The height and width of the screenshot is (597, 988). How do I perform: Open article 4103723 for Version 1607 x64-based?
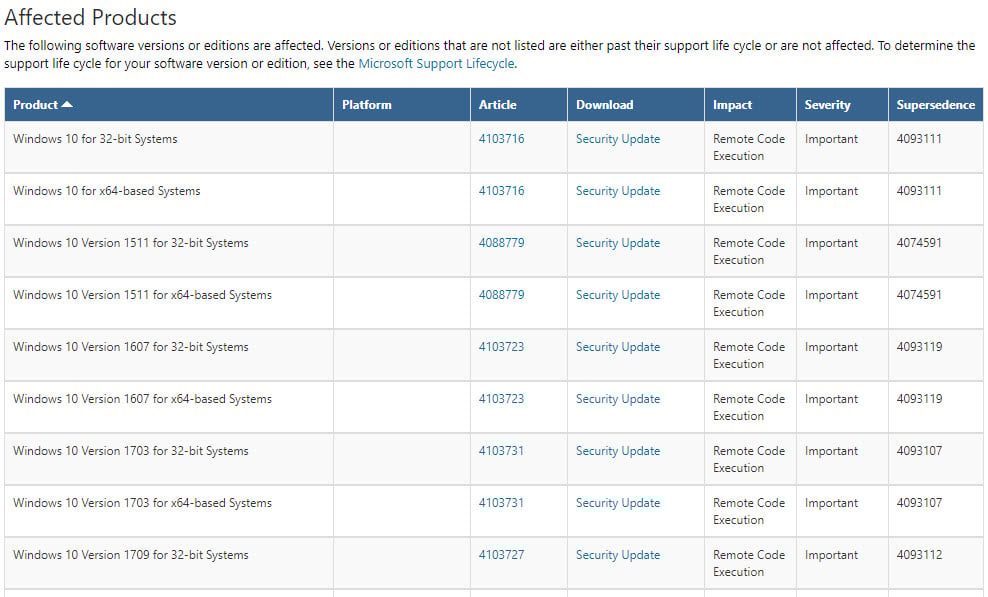[501, 398]
